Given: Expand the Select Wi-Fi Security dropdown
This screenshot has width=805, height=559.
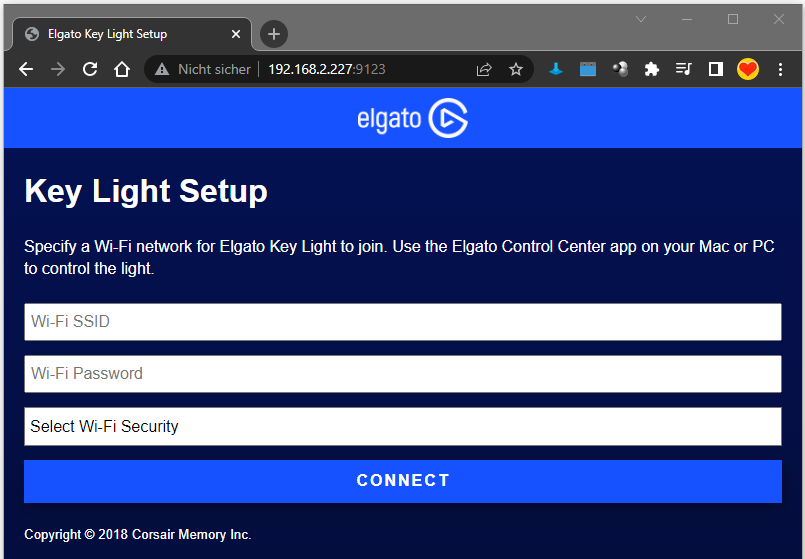Looking at the screenshot, I should click(x=402, y=426).
